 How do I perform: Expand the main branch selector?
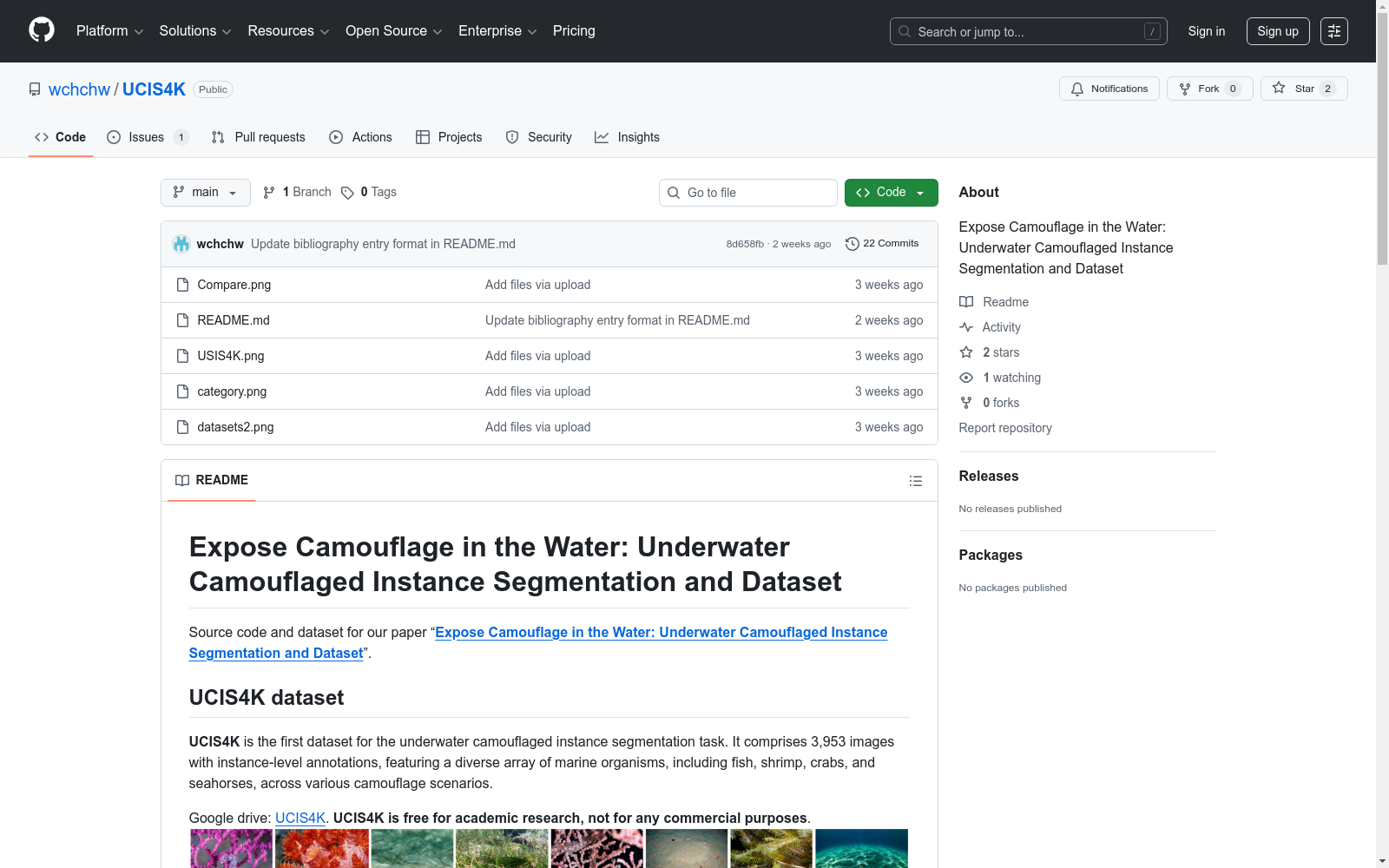pyautogui.click(x=206, y=193)
